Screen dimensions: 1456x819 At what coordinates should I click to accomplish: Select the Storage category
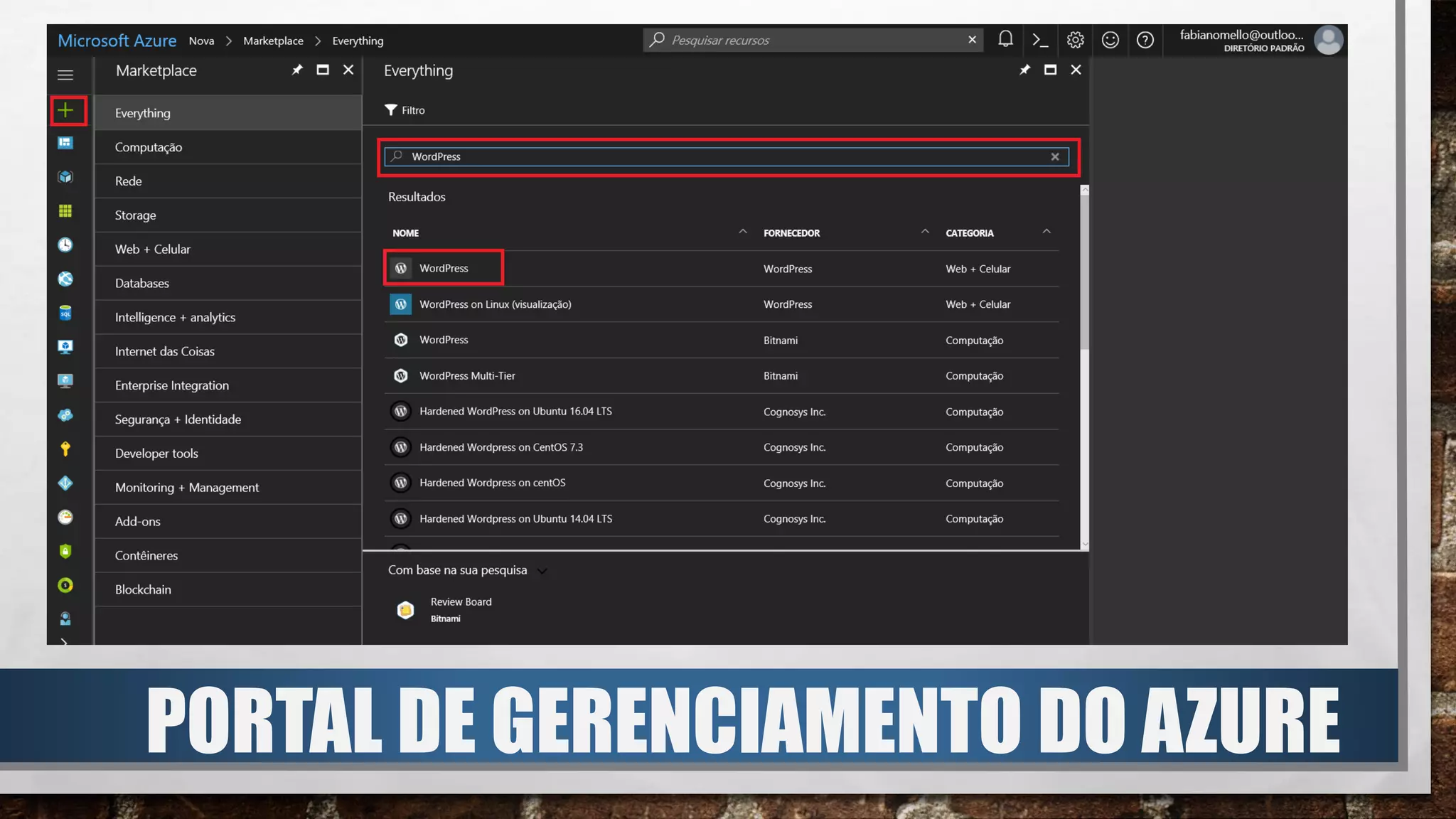click(228, 215)
